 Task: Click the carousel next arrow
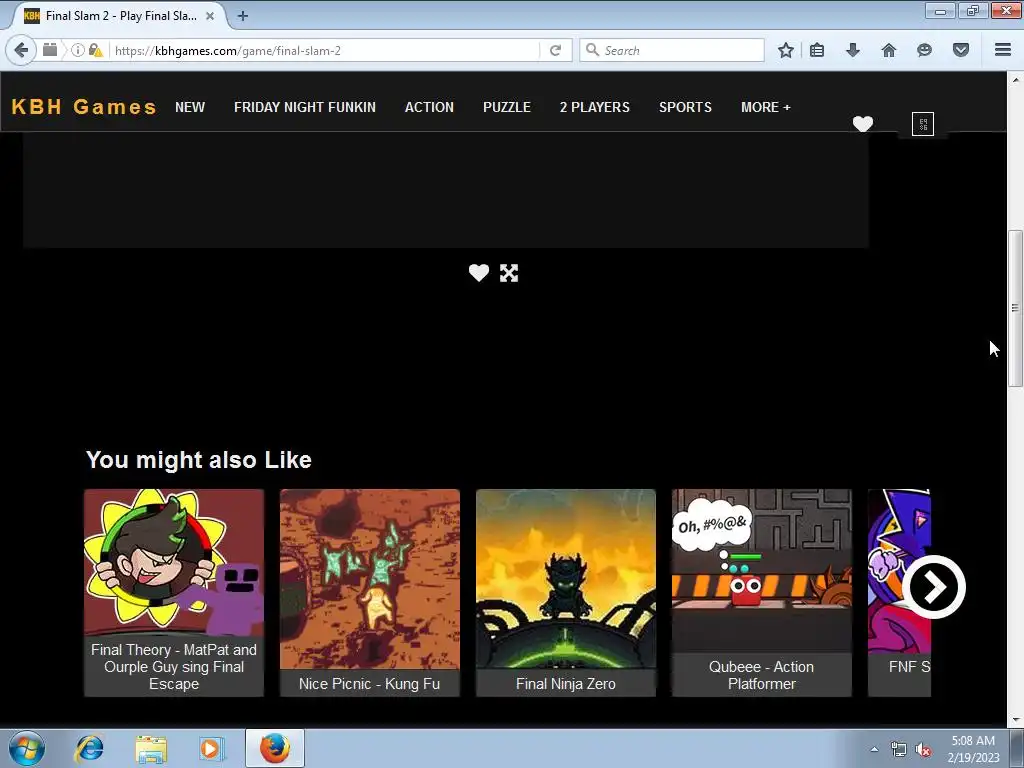pos(934,587)
